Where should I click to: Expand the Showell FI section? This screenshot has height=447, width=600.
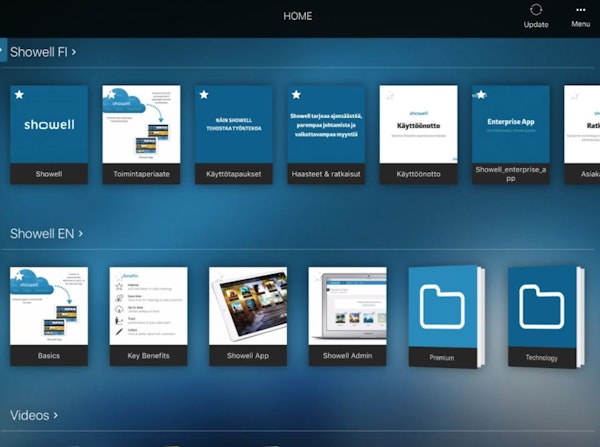43,51
